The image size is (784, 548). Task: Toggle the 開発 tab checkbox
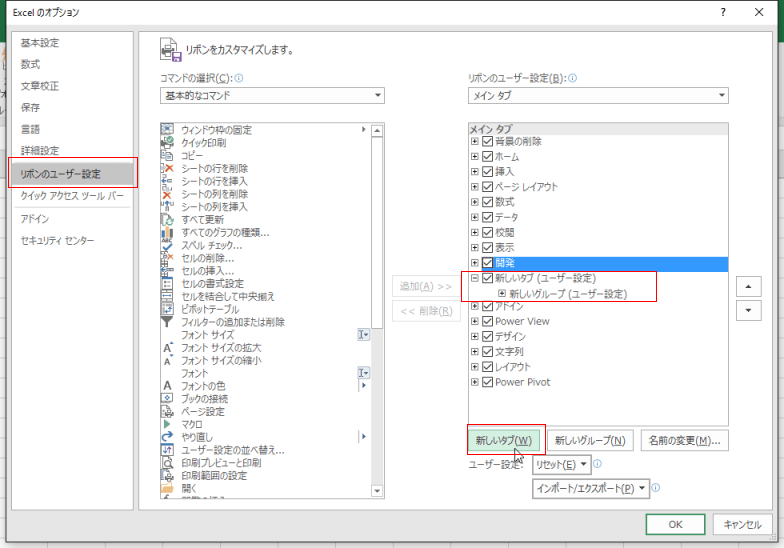(488, 262)
